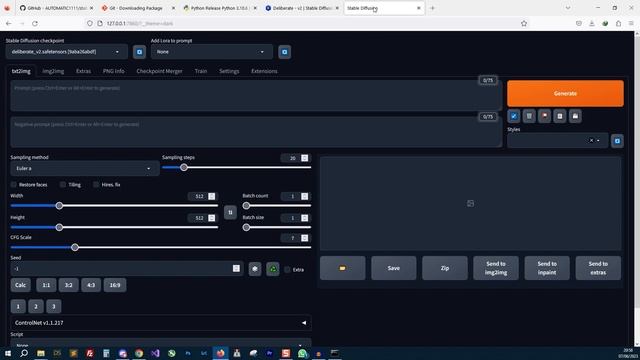This screenshot has width=640, height=360.
Task: Click the Width slider handle
Action: click(59, 205)
